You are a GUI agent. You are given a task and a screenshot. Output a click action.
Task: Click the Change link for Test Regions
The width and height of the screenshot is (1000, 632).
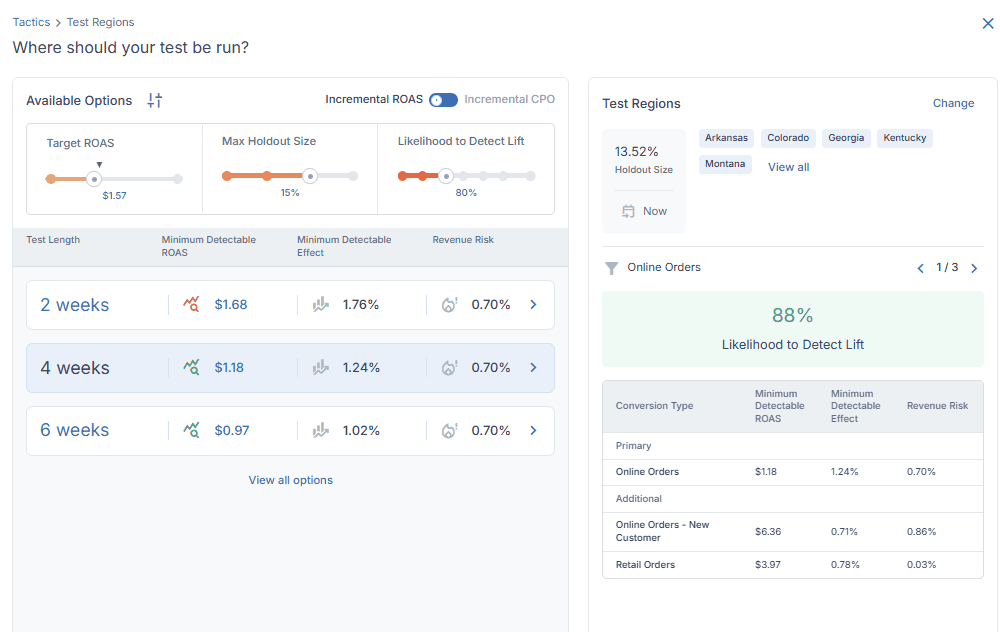[x=953, y=103]
